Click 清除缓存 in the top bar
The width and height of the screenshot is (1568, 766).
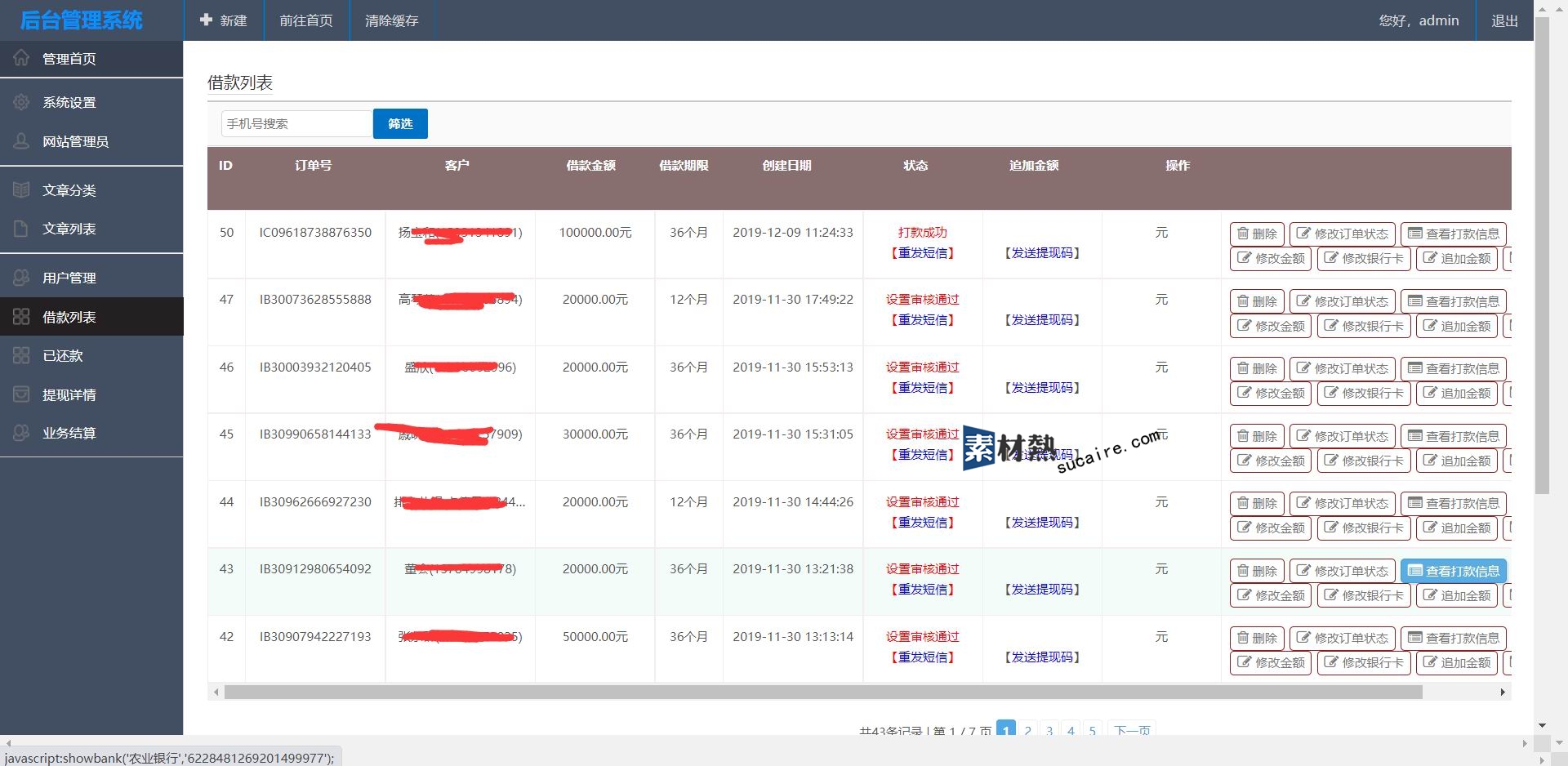tap(392, 20)
